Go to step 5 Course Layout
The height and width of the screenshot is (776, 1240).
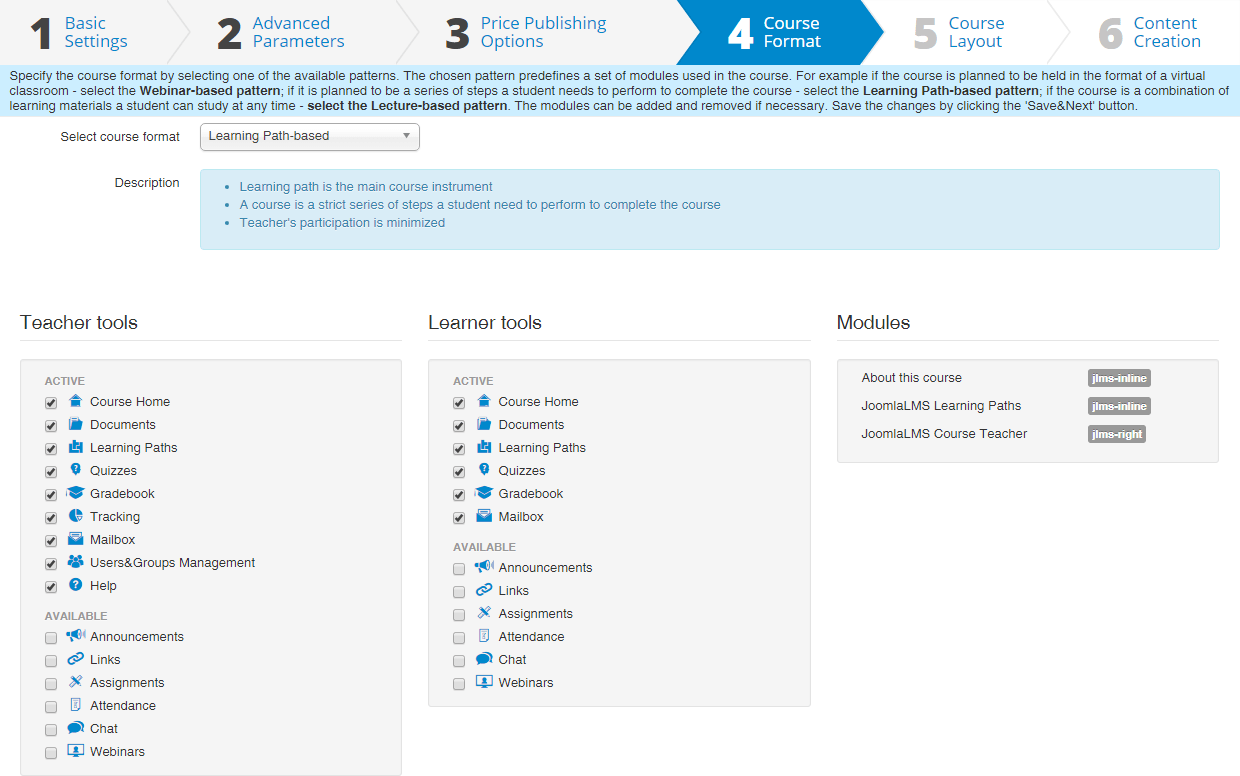pyautogui.click(x=959, y=32)
